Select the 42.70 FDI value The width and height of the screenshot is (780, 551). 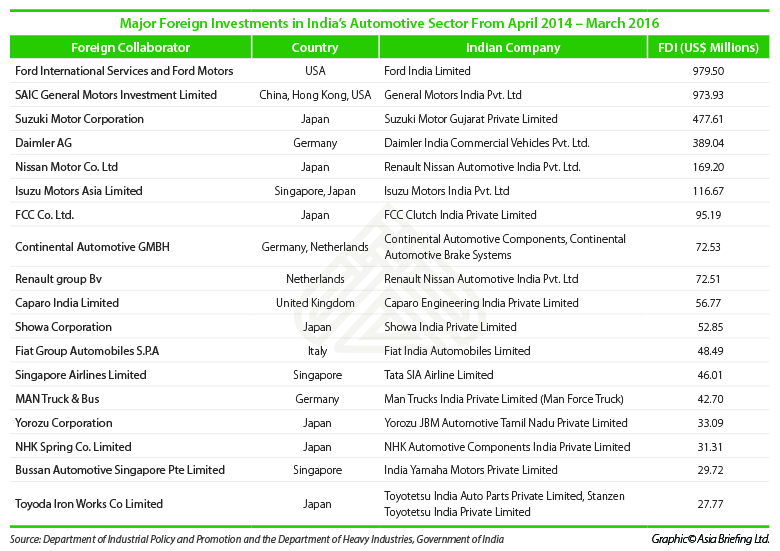710,399
